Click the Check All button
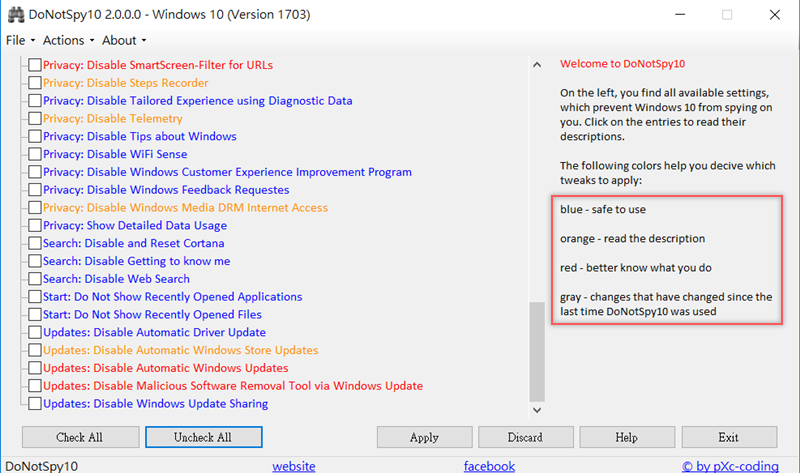Image resolution: width=800 pixels, height=473 pixels. tap(80, 437)
